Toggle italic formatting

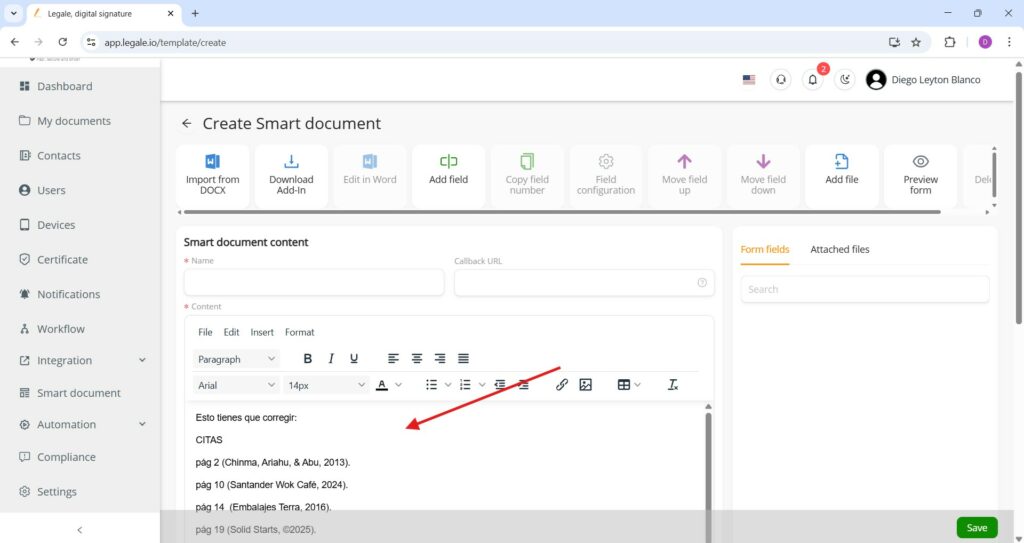331,359
